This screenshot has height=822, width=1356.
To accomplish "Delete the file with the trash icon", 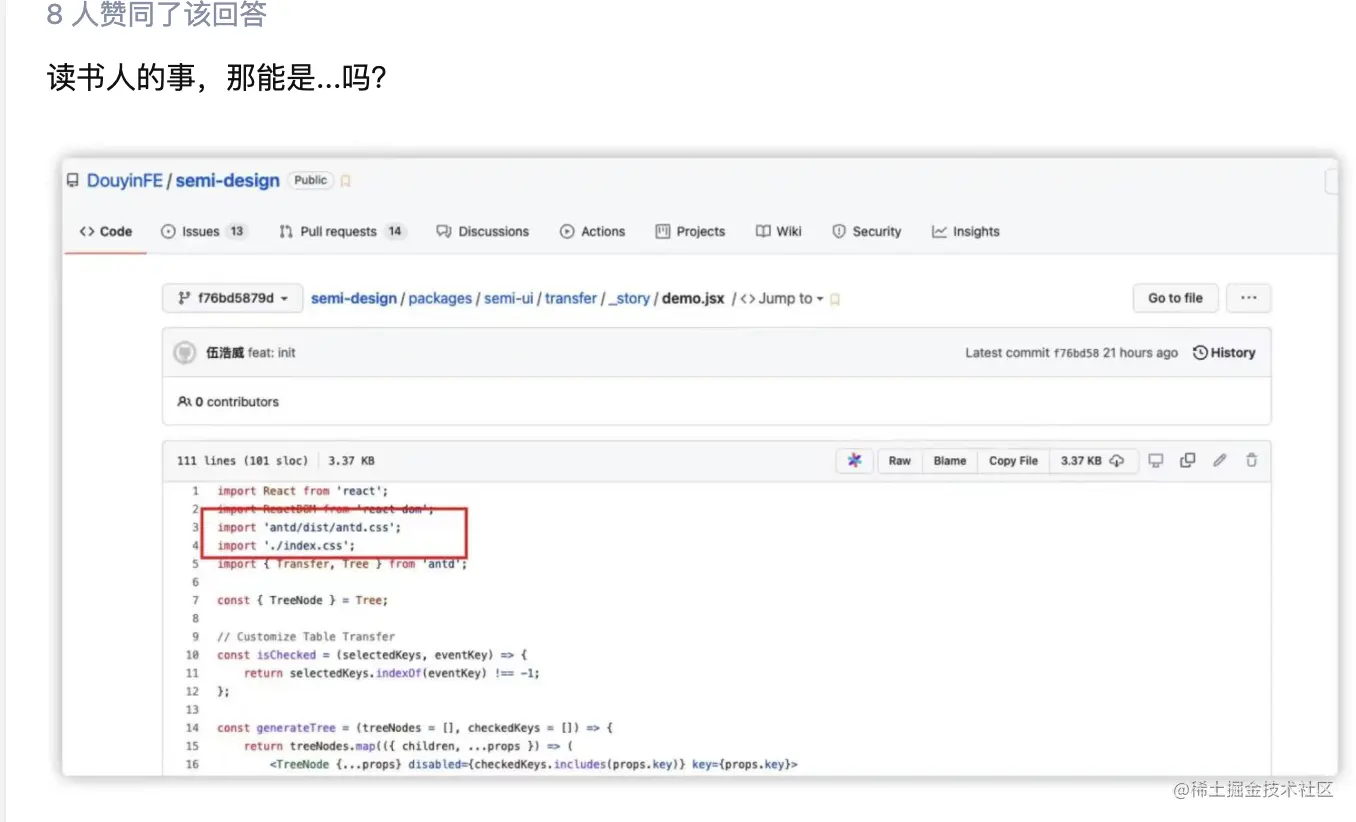I will [x=1251, y=461].
